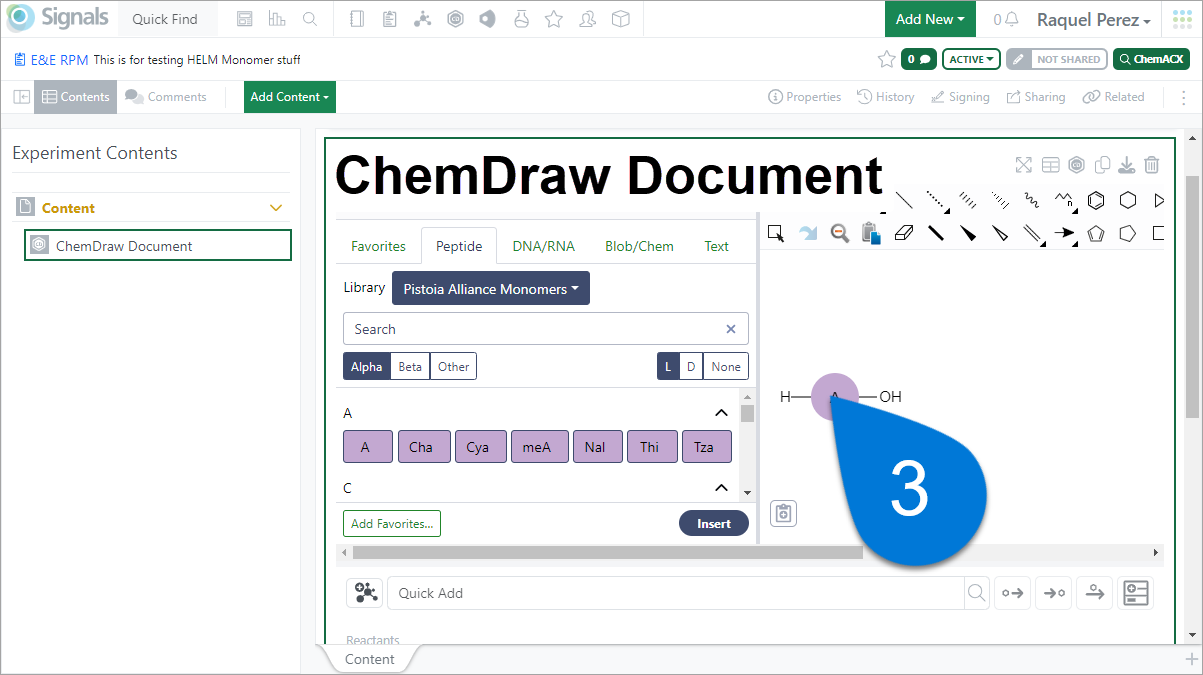
Task: Click the Insert button
Action: point(714,523)
